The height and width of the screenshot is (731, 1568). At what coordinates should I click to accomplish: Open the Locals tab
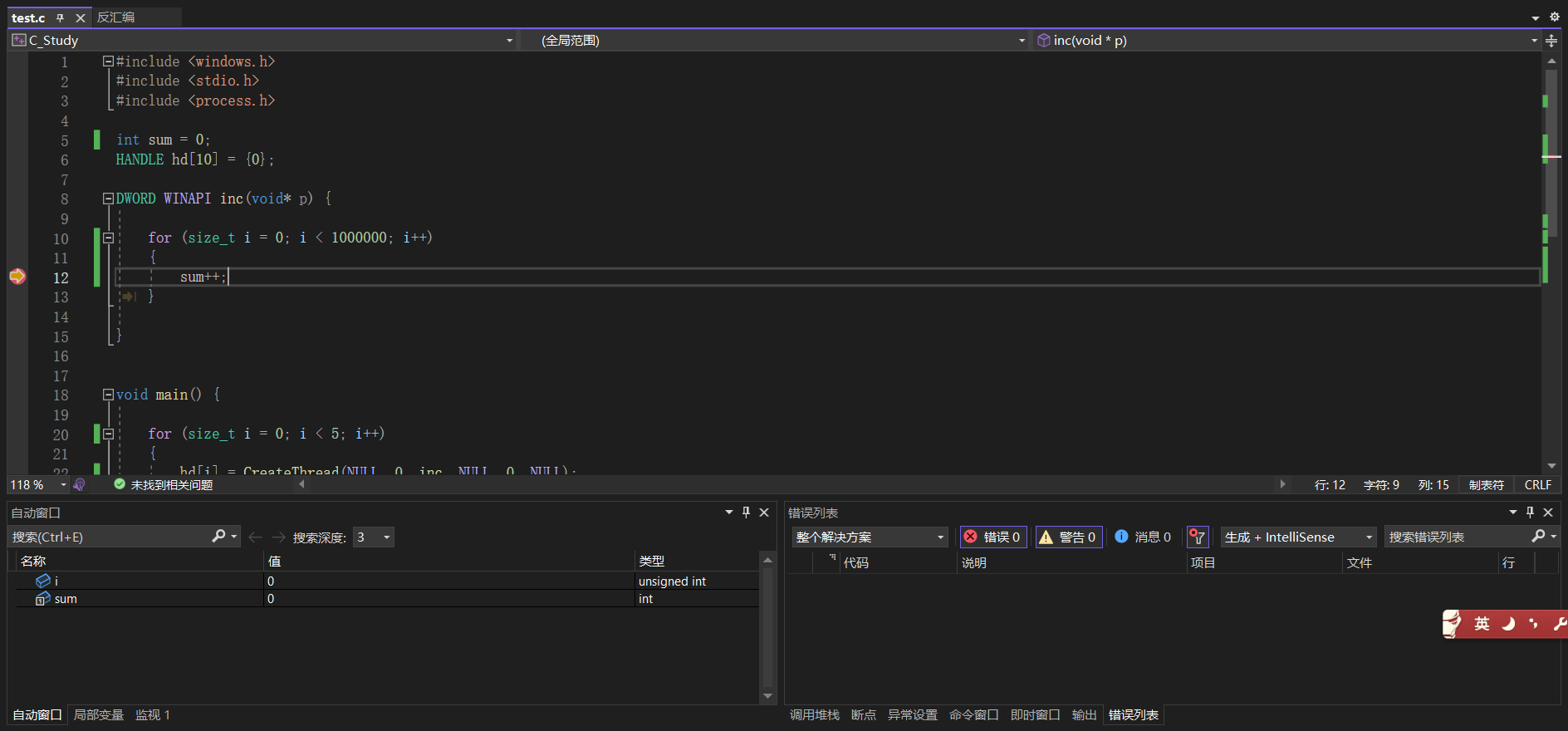99,715
